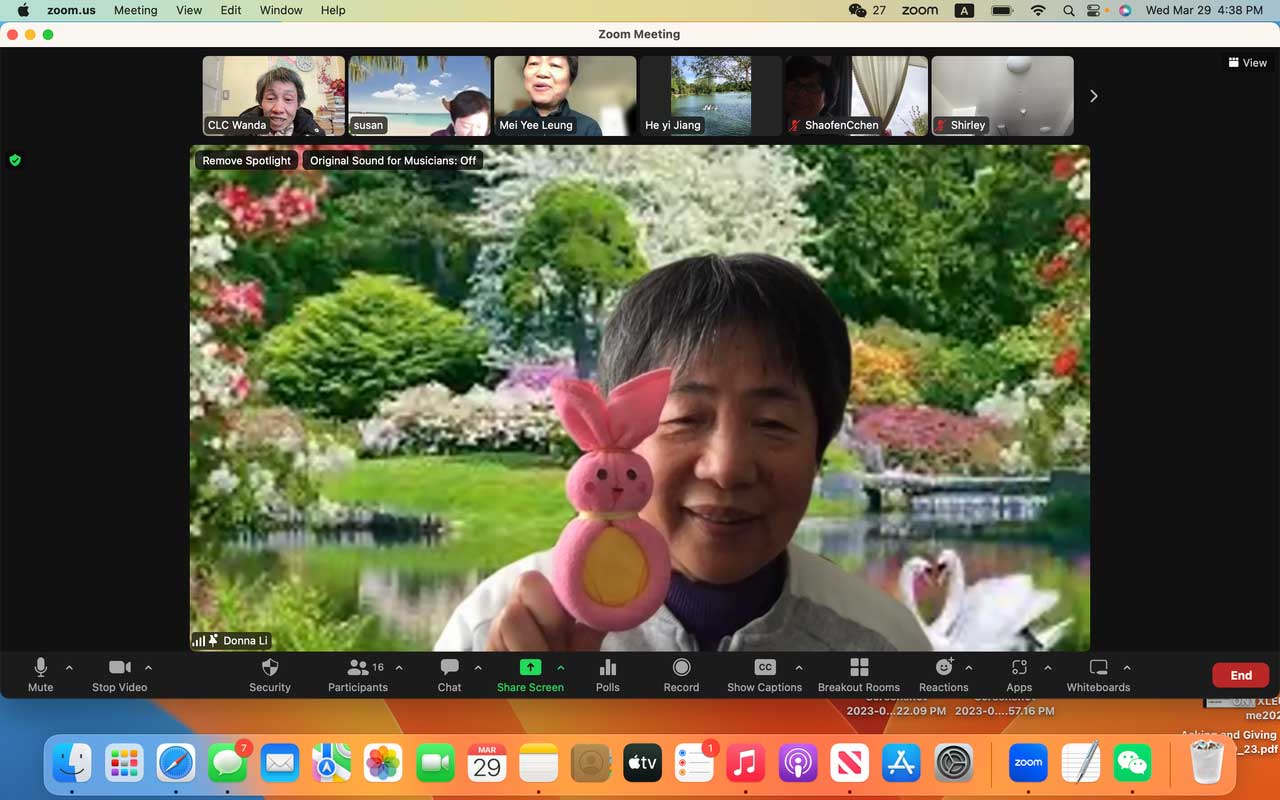Start recording with the Record icon

[x=681, y=668]
